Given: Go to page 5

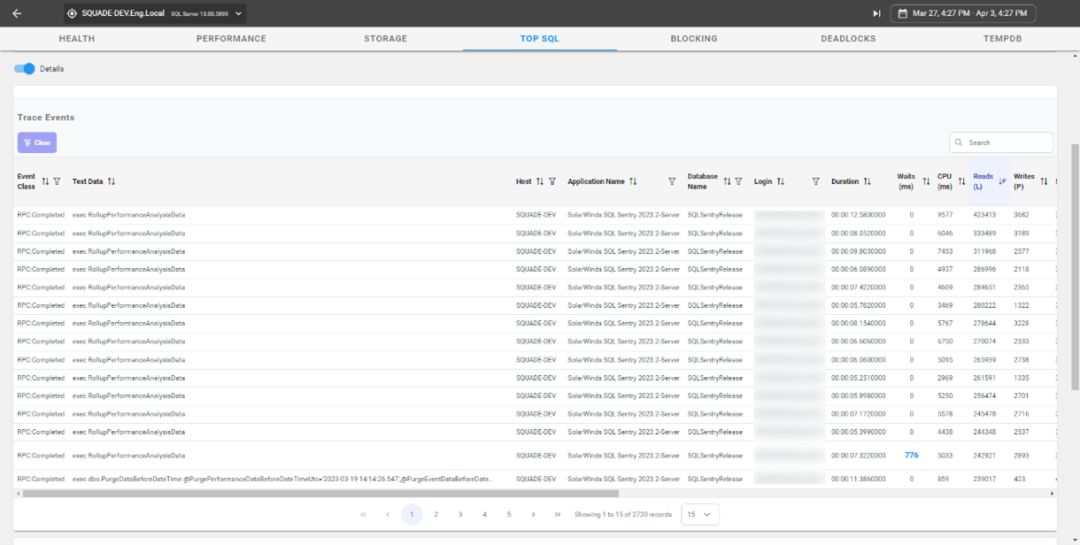Looking at the screenshot, I should tap(509, 514).
